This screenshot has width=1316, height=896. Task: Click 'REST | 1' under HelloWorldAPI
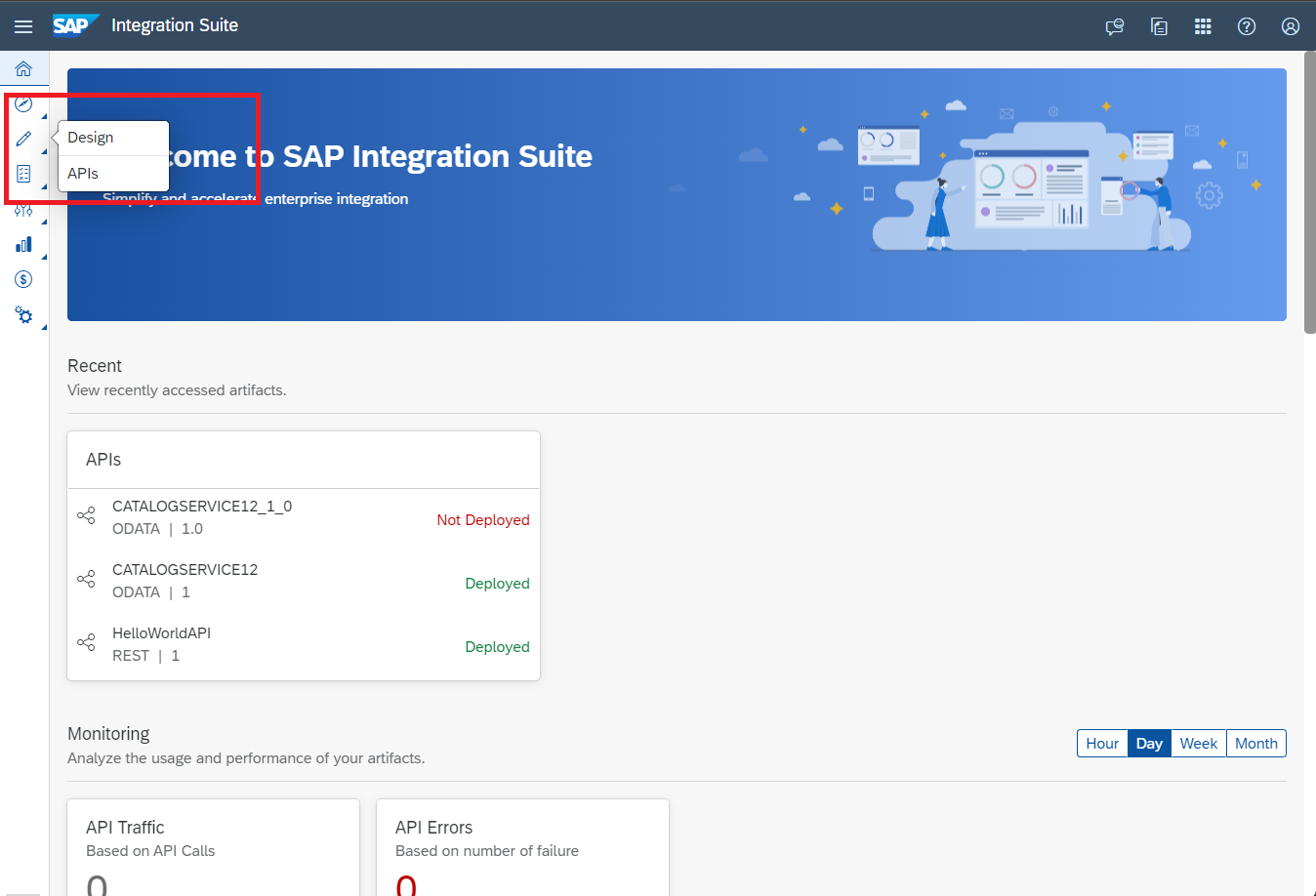[x=145, y=656]
